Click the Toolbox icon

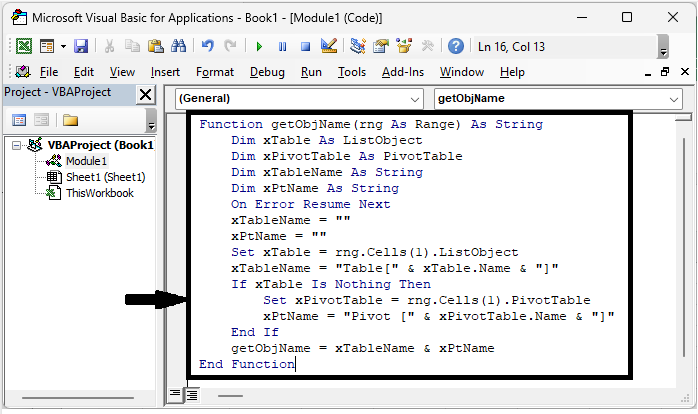click(x=427, y=46)
